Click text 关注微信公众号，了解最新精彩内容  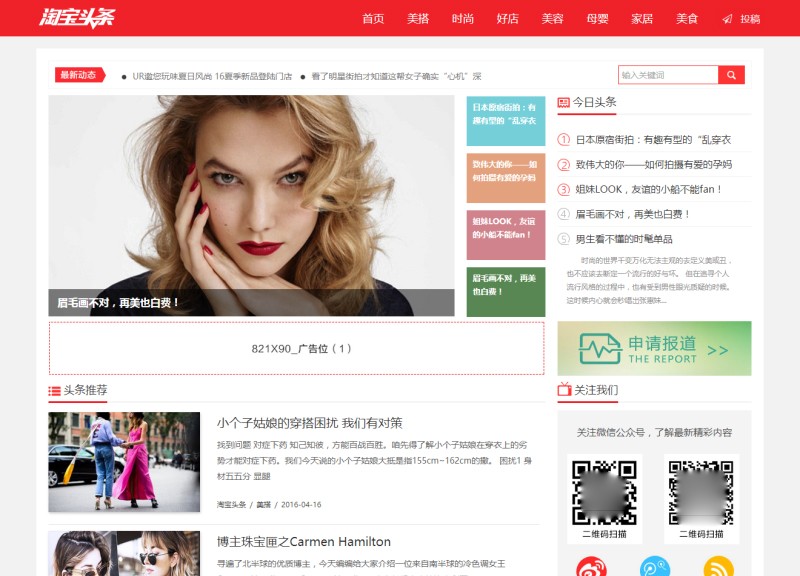pyautogui.click(x=654, y=433)
